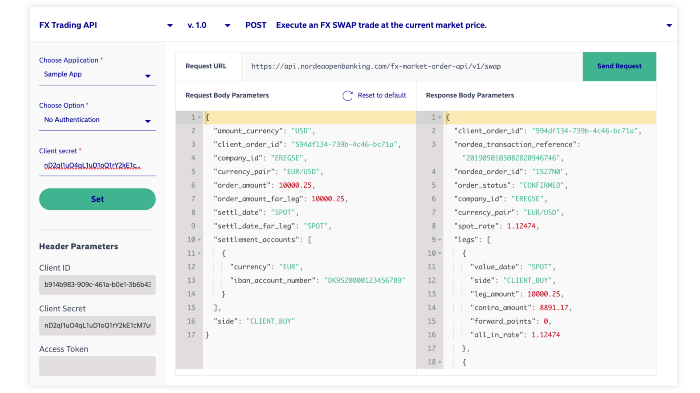This screenshot has width=700, height=393.
Task: Open the v. 1.0 version dropdown
Action: click(227, 25)
